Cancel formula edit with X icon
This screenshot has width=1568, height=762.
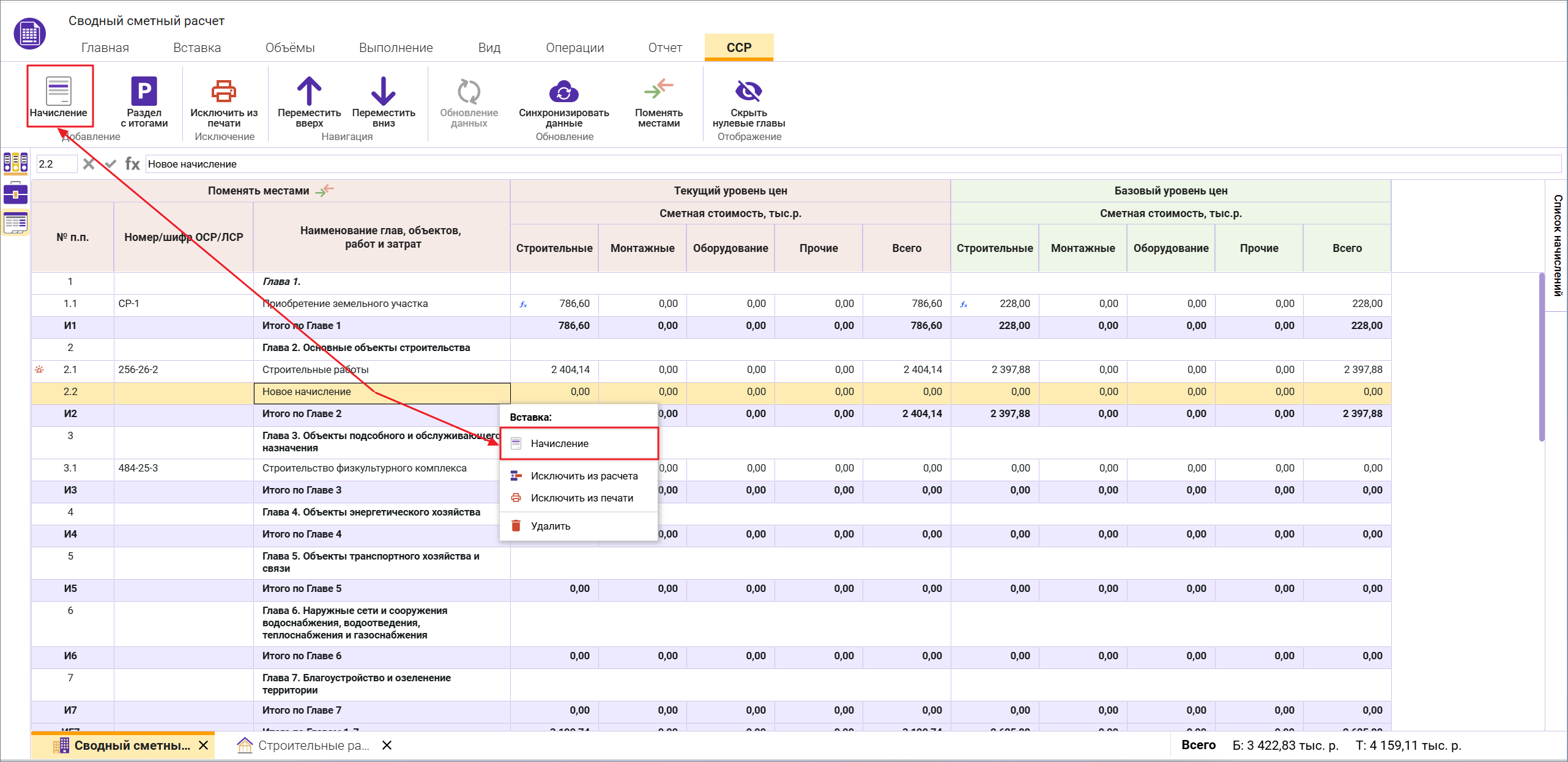[x=89, y=164]
